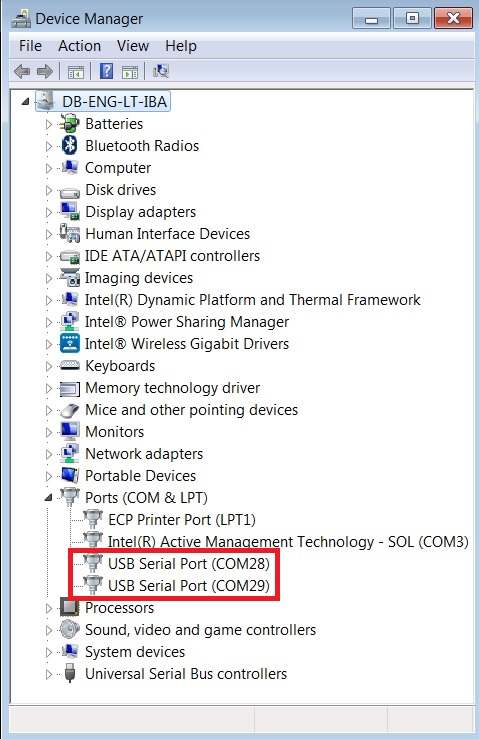Select Mice and other pointing devices
Screen dimensions: 479x739
coord(191,410)
